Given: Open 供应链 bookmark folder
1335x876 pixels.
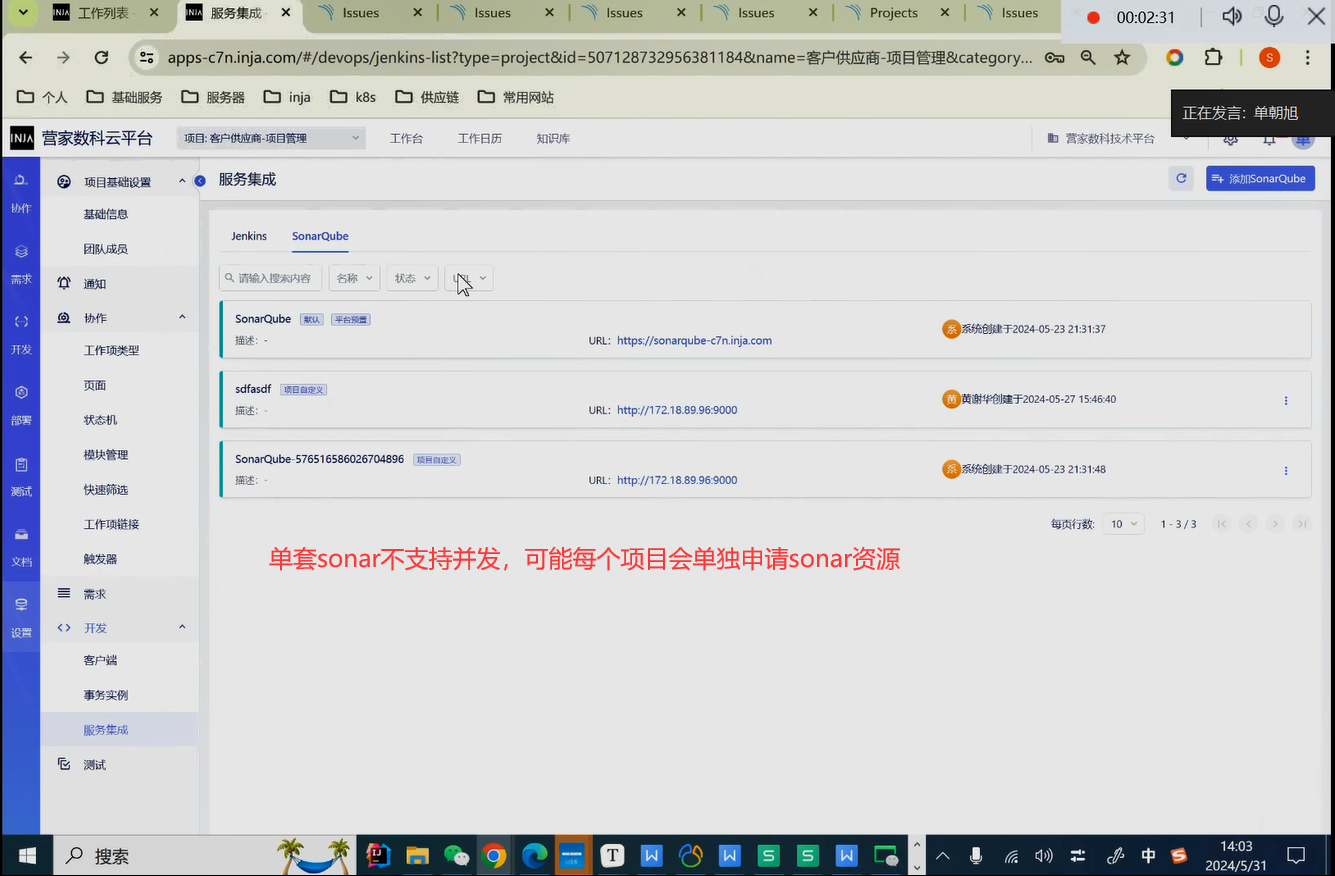Looking at the screenshot, I should pos(427,97).
